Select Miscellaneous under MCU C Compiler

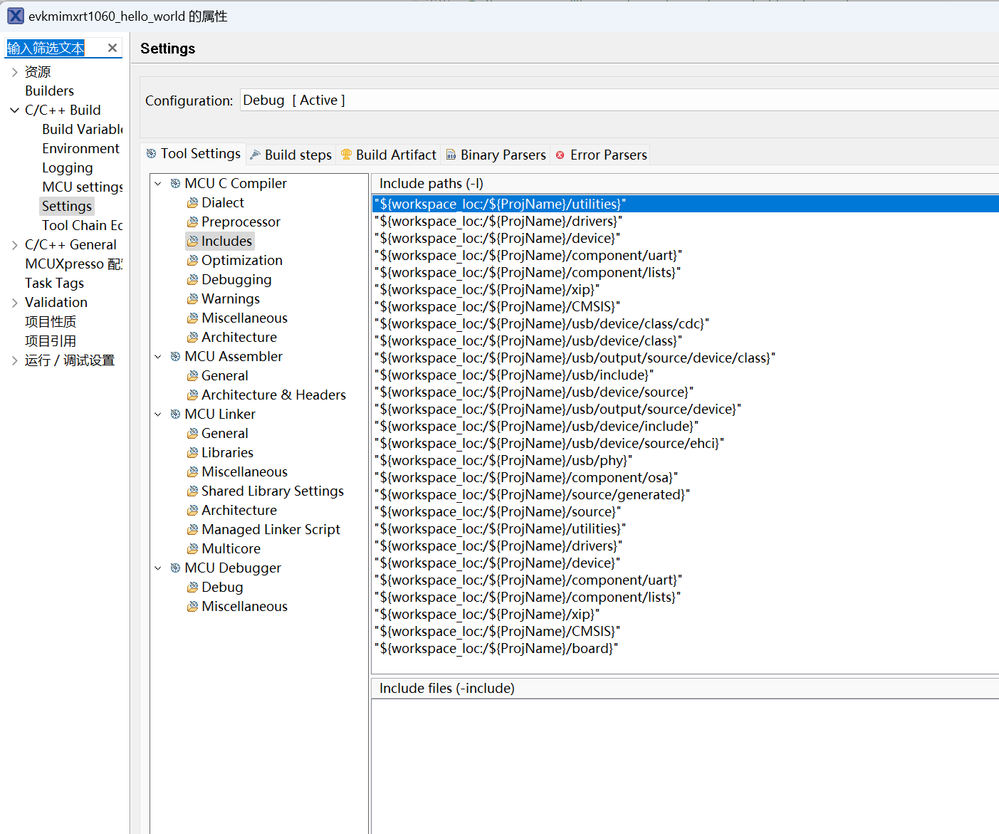coord(244,318)
